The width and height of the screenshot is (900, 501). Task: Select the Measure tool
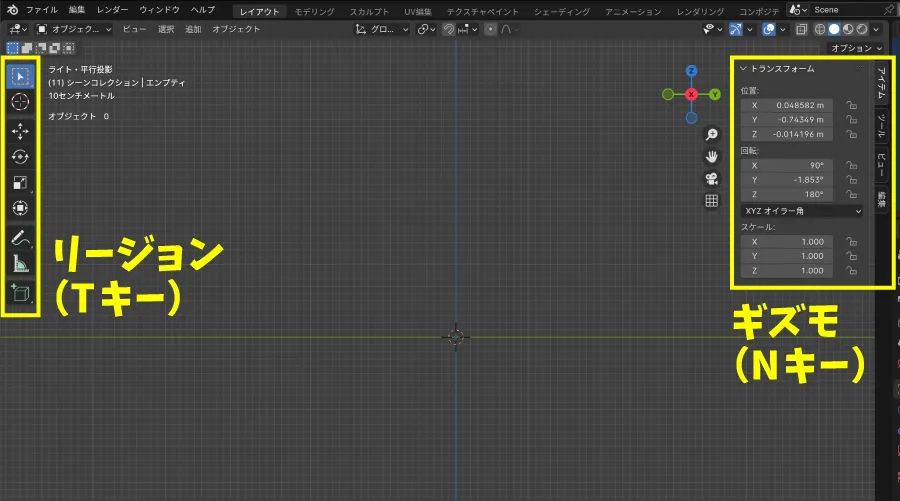click(x=20, y=264)
